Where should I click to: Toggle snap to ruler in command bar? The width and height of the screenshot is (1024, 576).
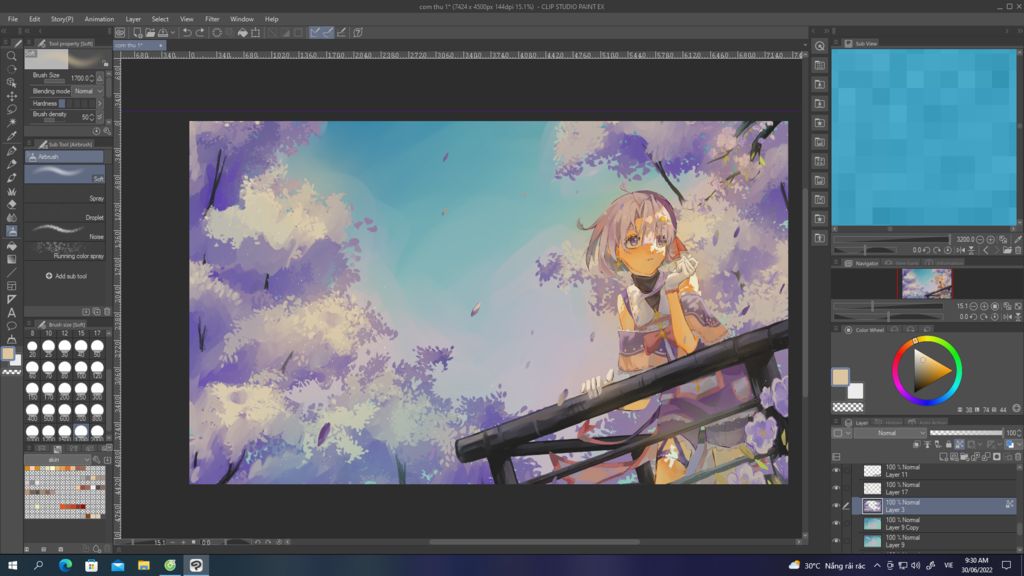315,32
